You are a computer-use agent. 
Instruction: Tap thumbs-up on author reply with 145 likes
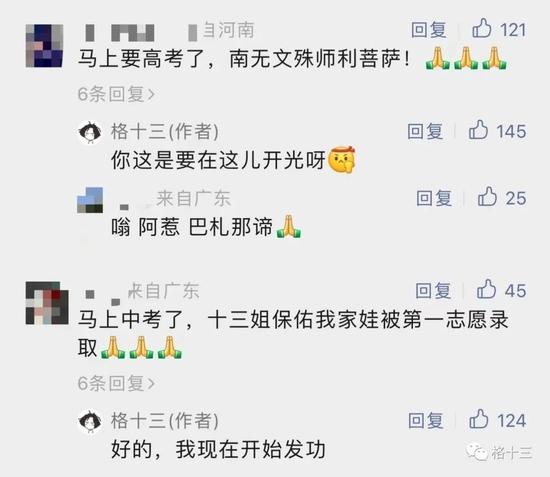coord(478,130)
